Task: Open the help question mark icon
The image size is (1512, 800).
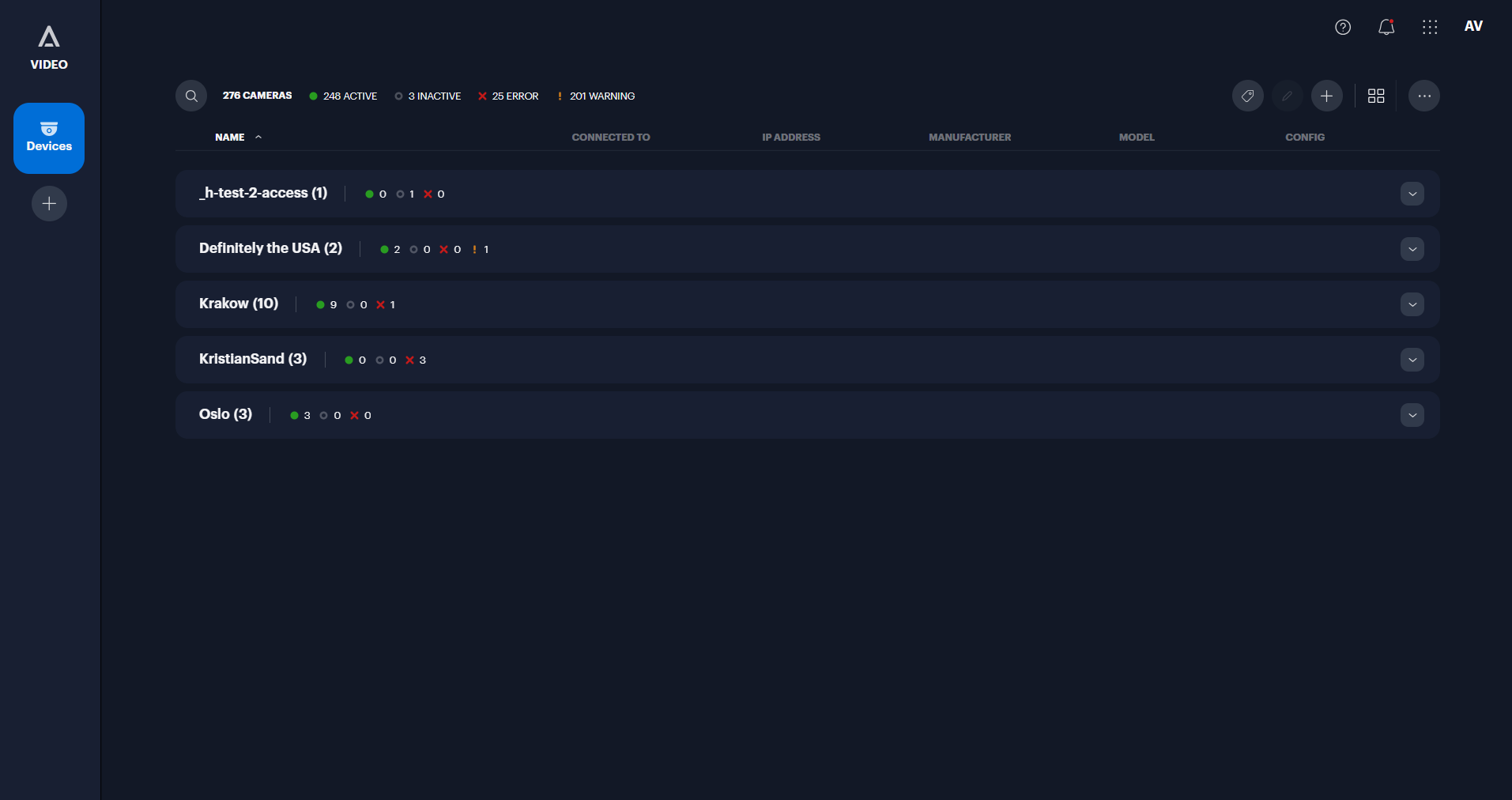Action: coord(1343,28)
